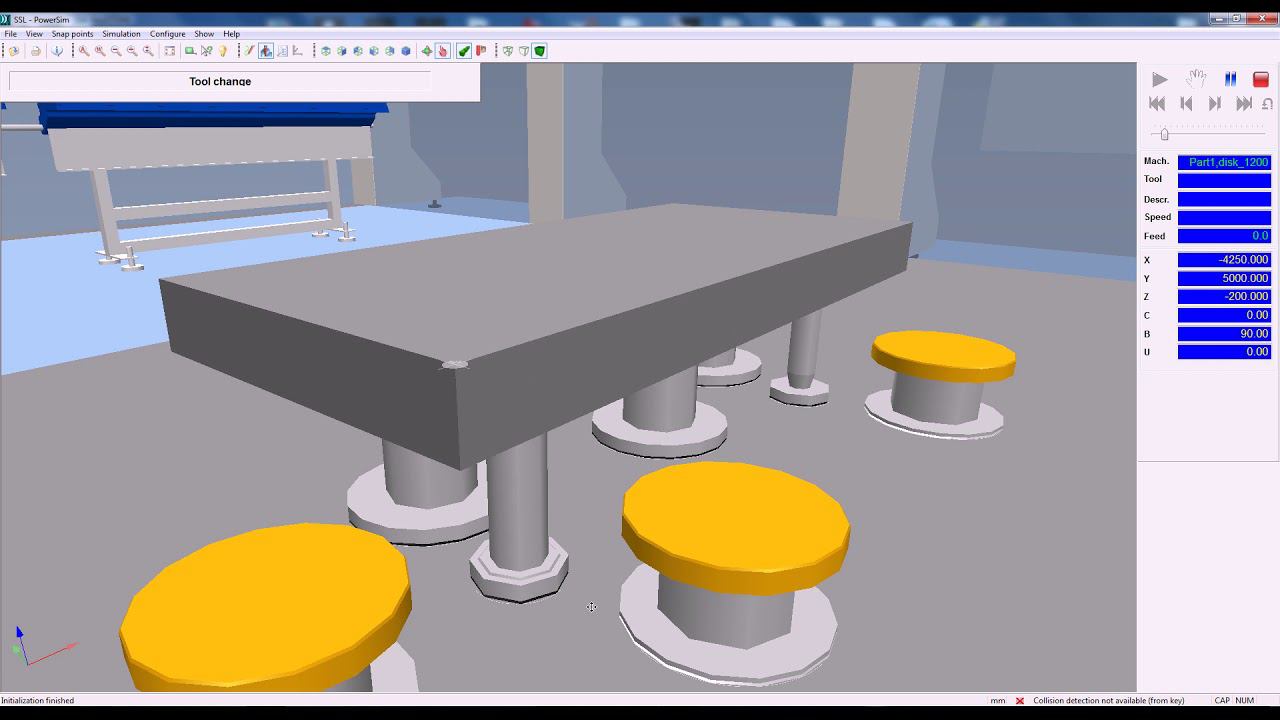Open the Show menu
Viewport: 1280px width, 720px height.
coord(204,34)
